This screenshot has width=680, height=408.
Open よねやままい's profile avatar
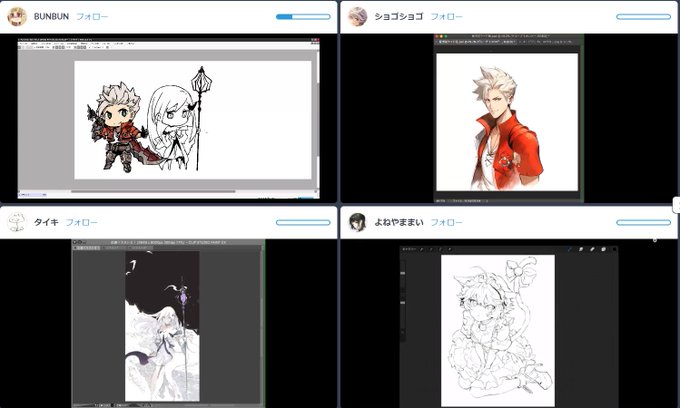point(358,222)
